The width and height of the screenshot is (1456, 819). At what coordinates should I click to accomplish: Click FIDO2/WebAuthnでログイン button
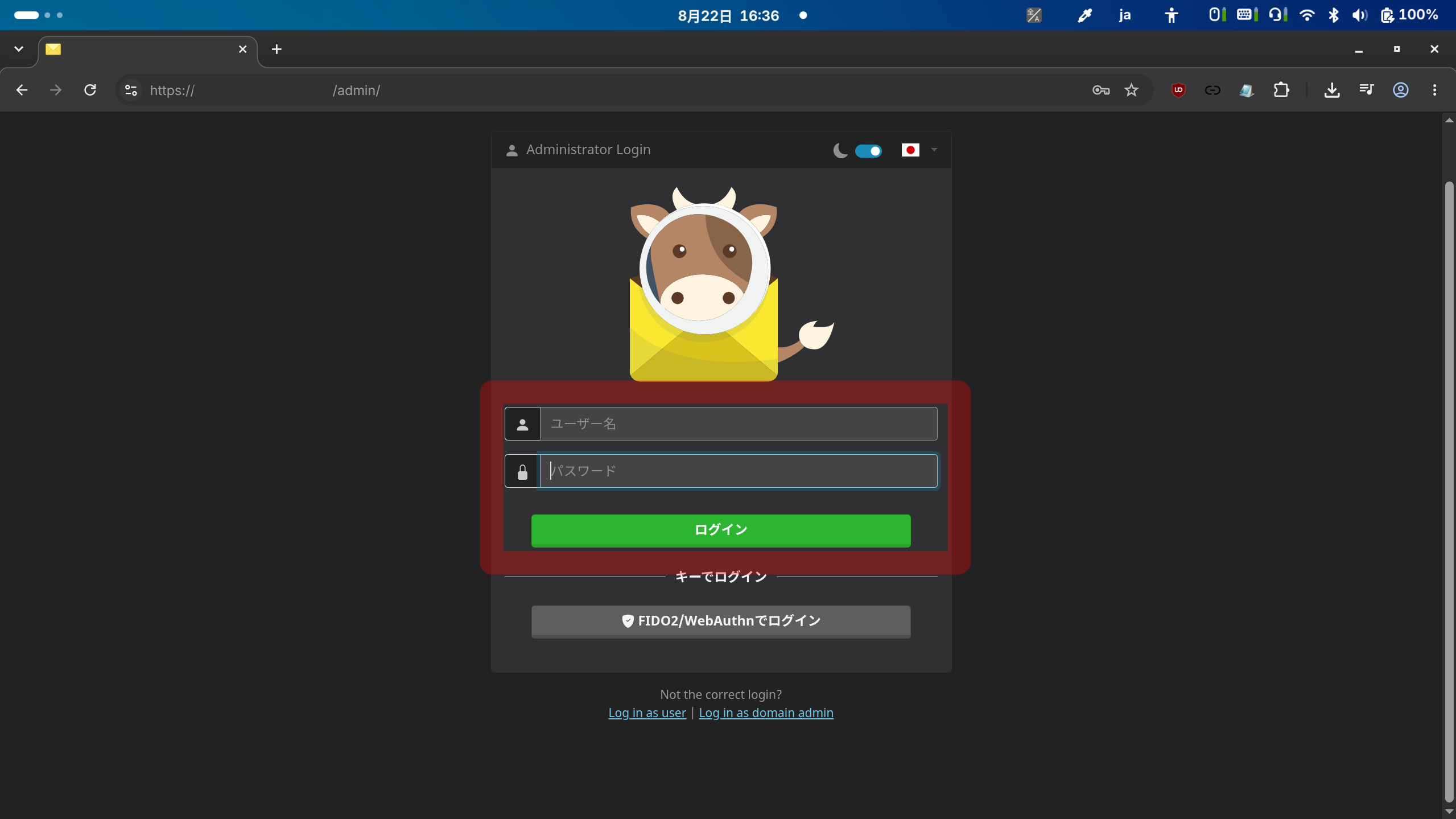[x=721, y=622]
